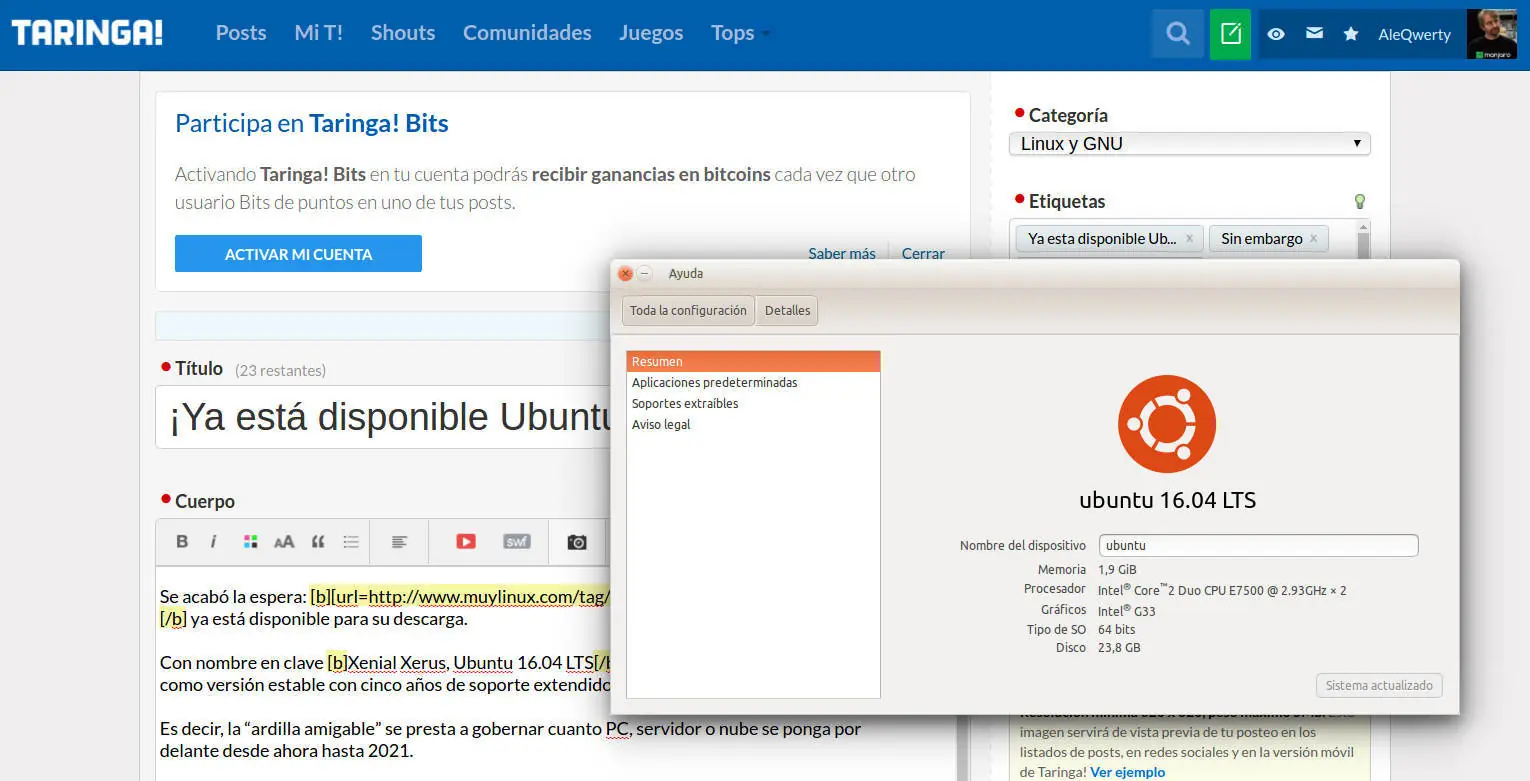
Task: Expand the Tops menu arrow
Action: [766, 34]
